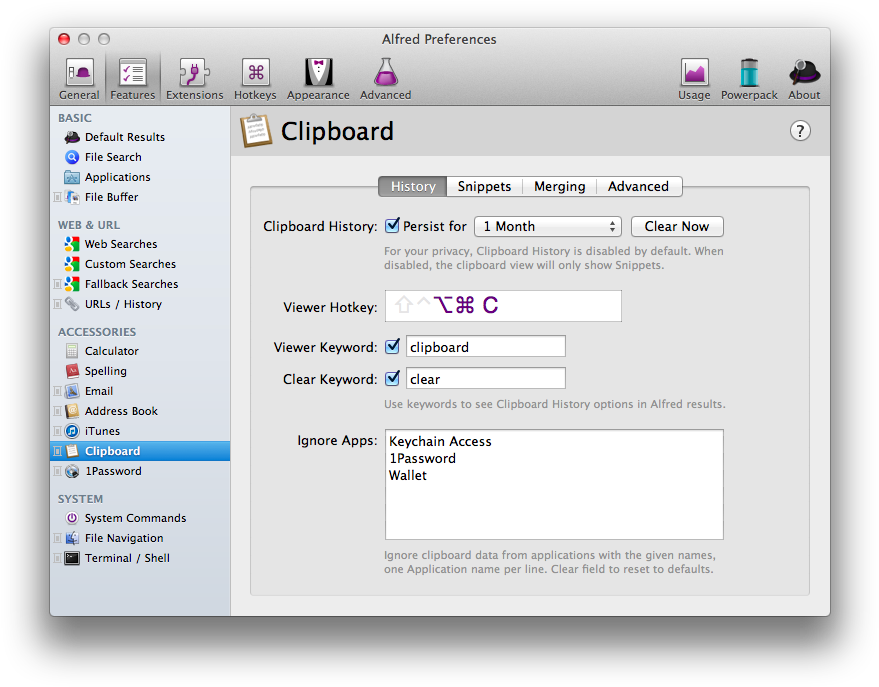
Task: Toggle Persist for checkbox
Action: pos(392,226)
